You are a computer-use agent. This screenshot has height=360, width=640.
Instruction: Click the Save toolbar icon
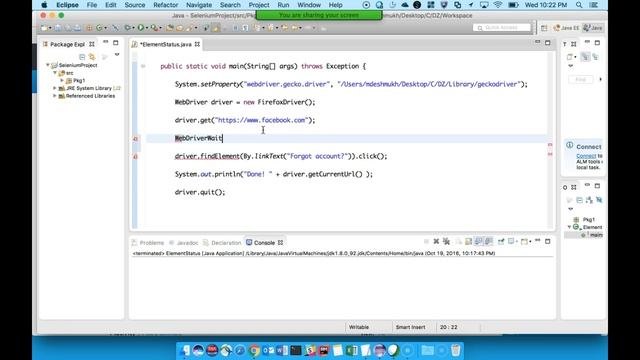(58, 28)
